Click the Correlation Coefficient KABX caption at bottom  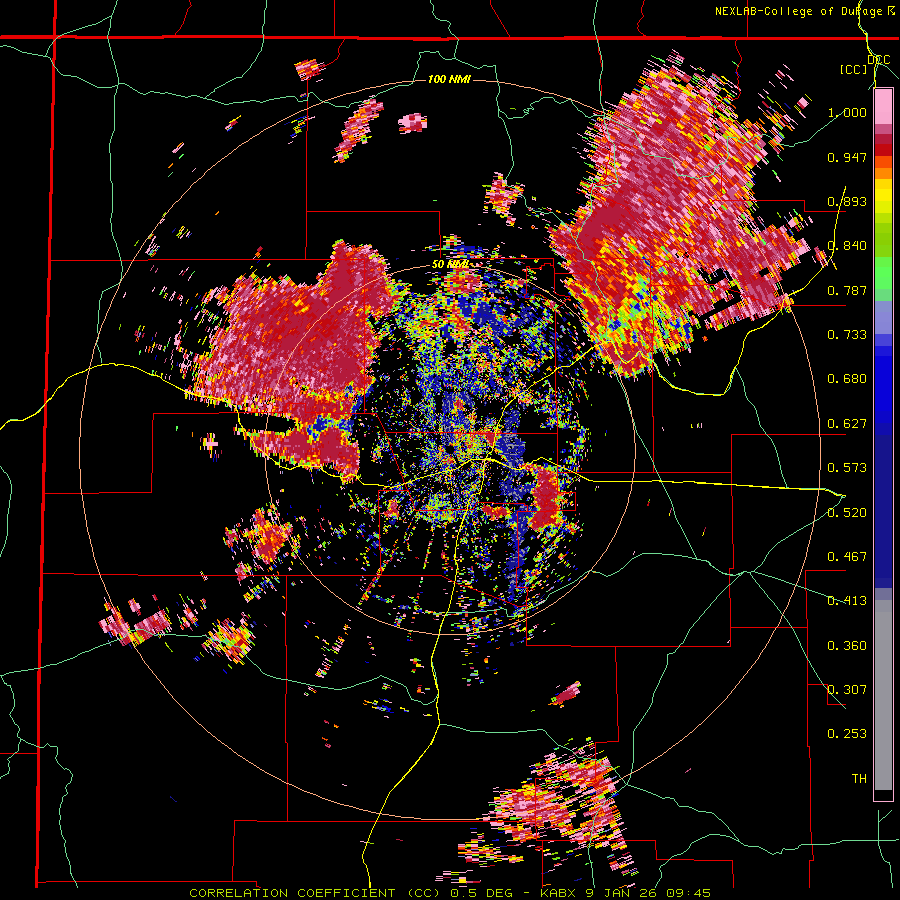click(450, 893)
